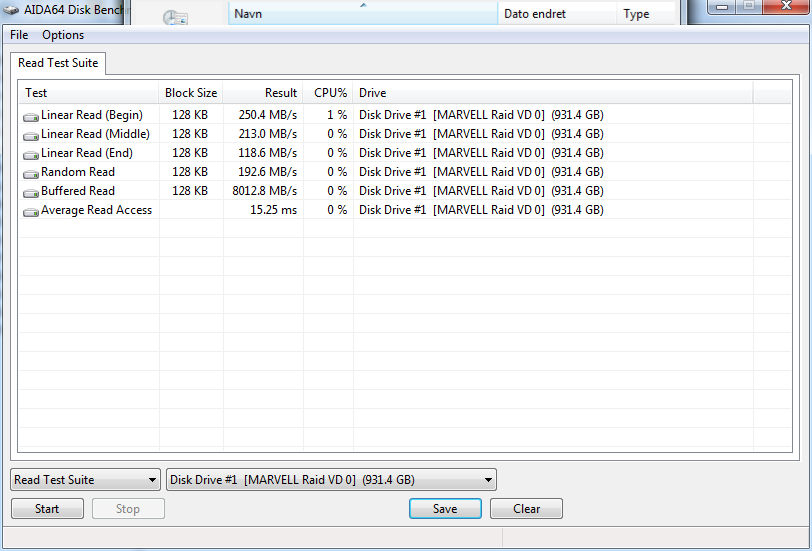The width and height of the screenshot is (812, 551).
Task: Click the Linear Read (Middle) disk icon
Action: pos(31,136)
